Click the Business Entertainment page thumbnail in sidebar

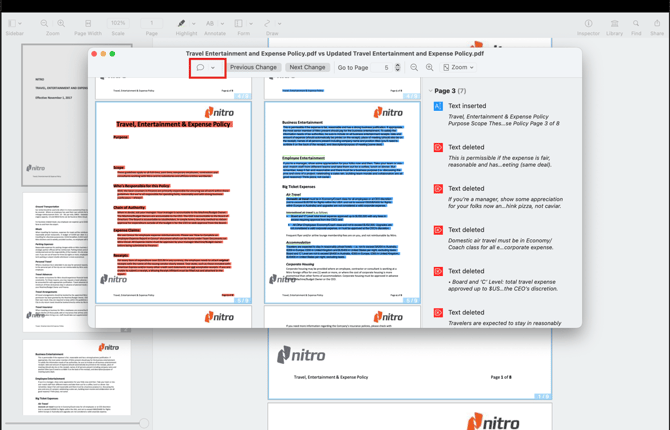point(77,378)
